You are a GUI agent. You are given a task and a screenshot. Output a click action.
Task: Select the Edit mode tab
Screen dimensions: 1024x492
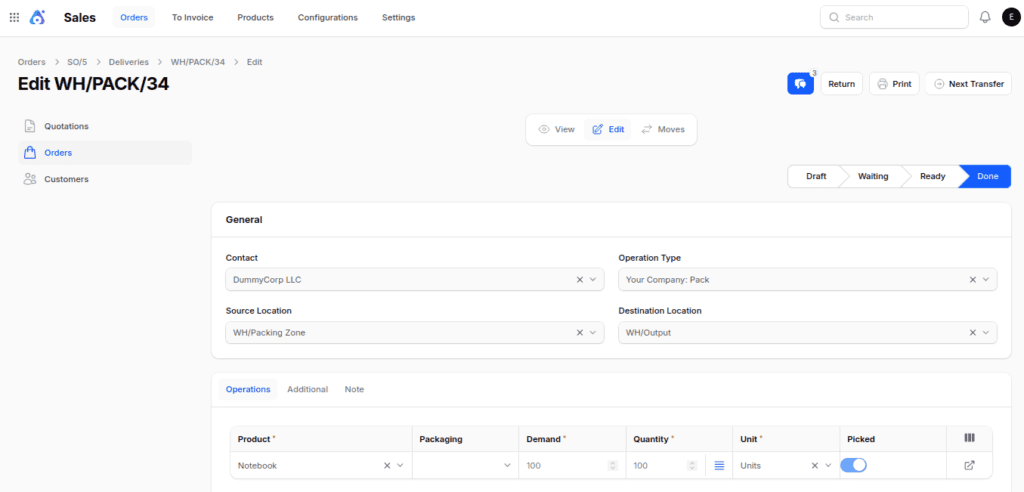[x=608, y=129]
